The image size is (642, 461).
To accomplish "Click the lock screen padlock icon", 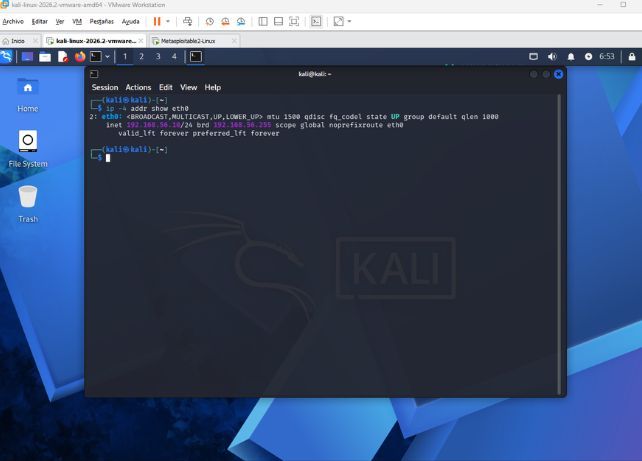I will 632,56.
